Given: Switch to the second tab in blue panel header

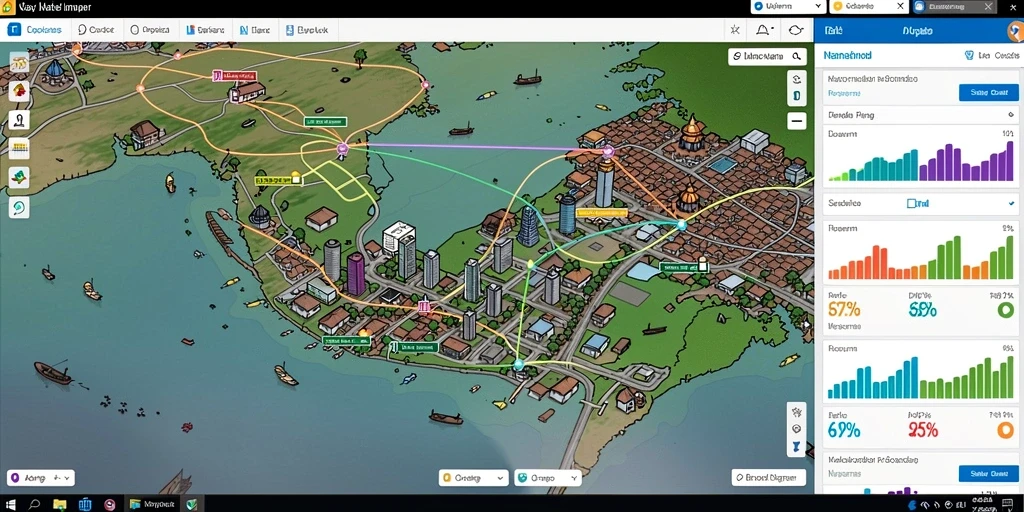Looking at the screenshot, I should coord(917,31).
